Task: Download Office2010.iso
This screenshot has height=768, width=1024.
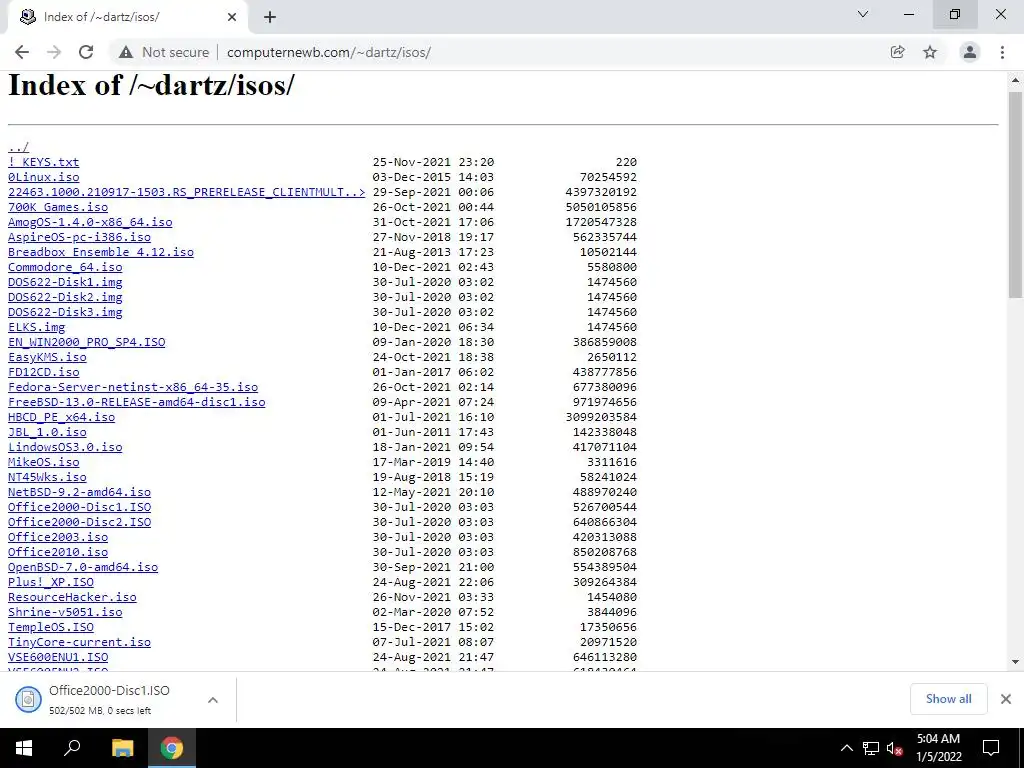Action: pyautogui.click(x=58, y=552)
